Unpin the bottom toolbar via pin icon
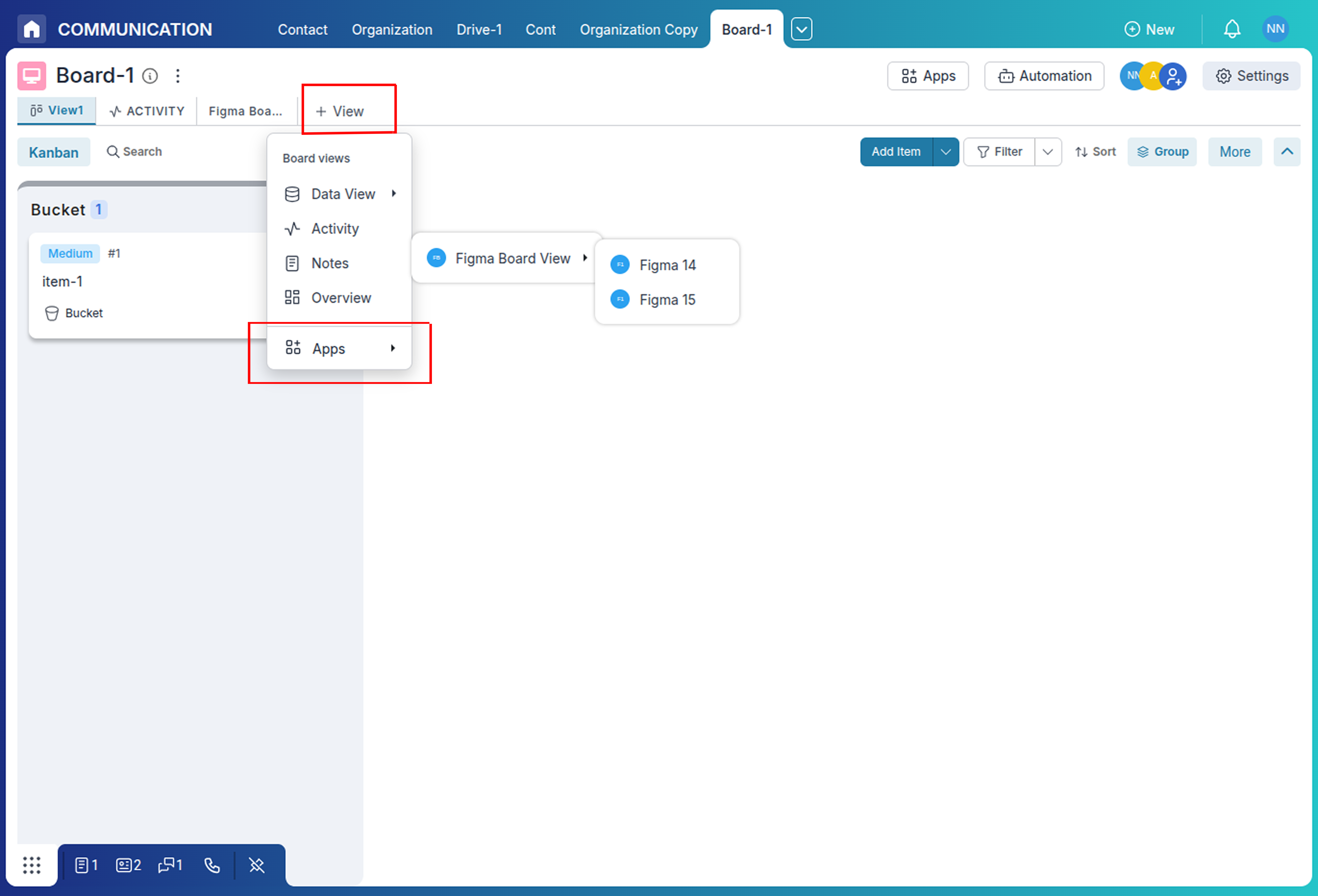1318x896 pixels. (256, 865)
